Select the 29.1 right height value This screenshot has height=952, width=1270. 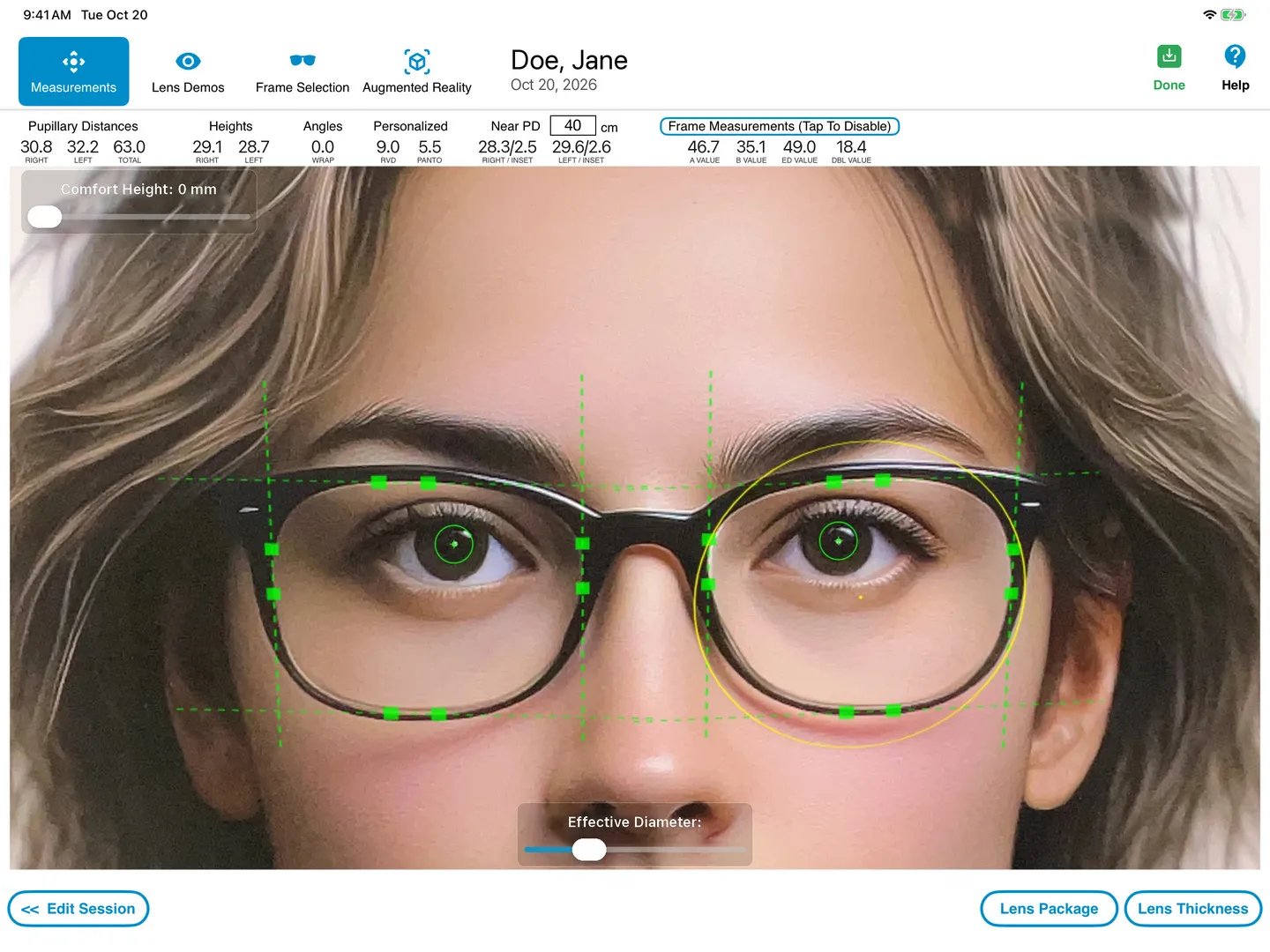point(207,147)
